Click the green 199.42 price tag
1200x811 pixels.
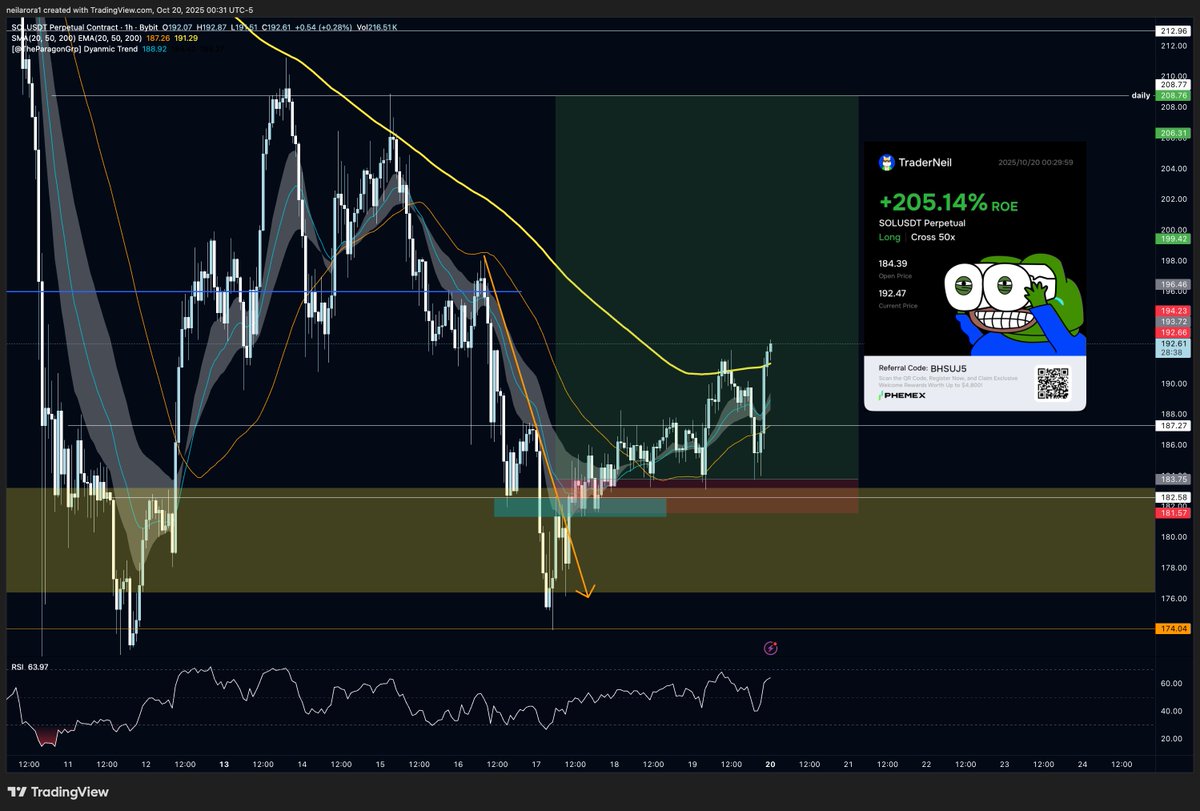point(1173,239)
